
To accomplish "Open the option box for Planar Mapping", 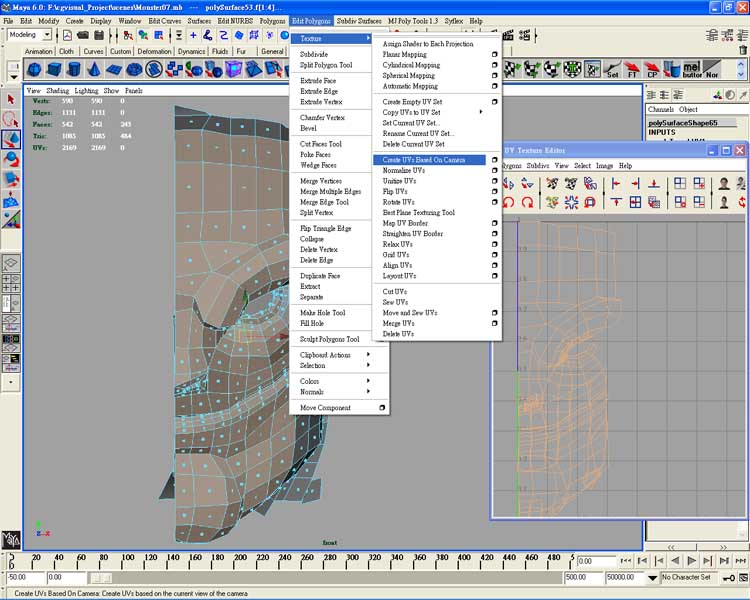I will pos(495,55).
